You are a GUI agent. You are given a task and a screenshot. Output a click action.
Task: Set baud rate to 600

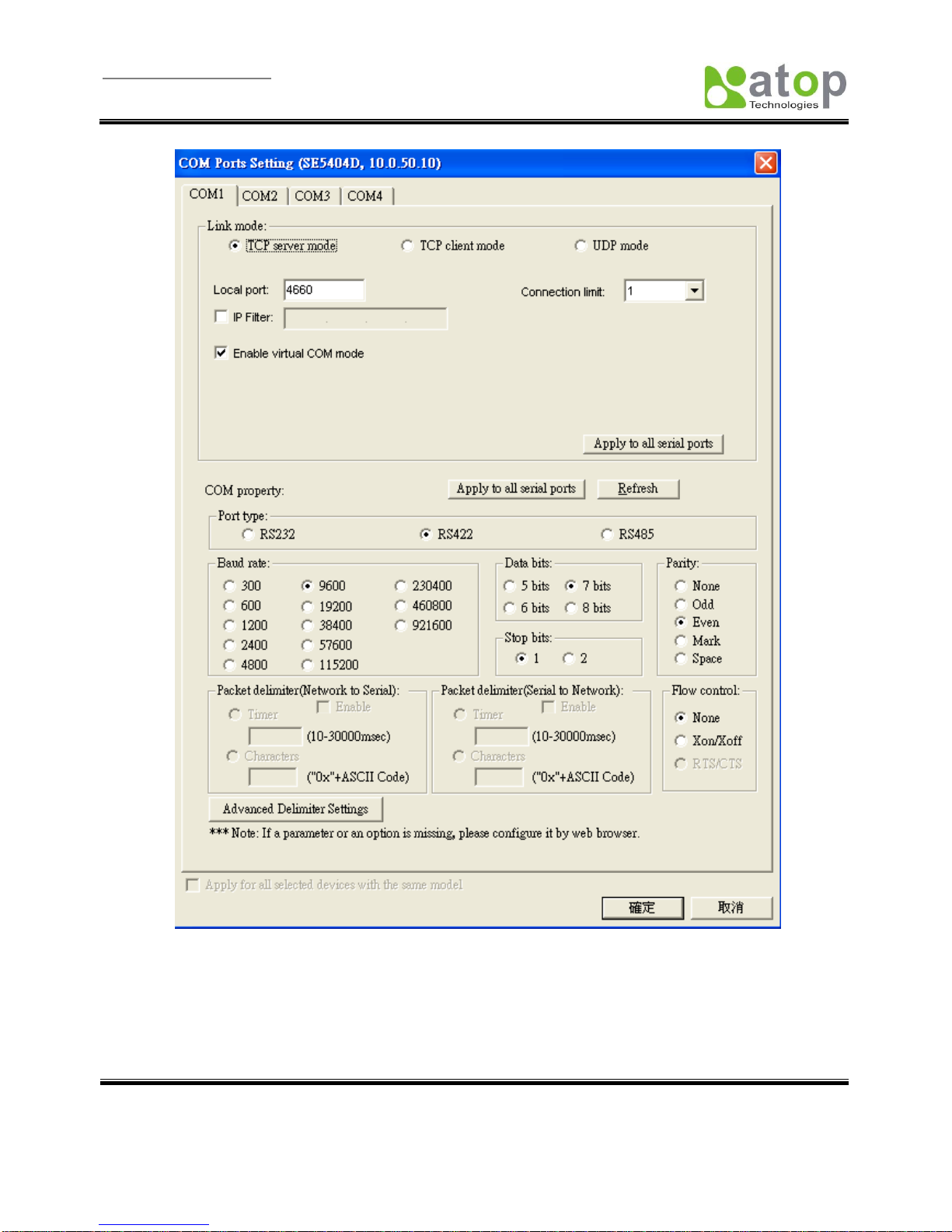(229, 606)
